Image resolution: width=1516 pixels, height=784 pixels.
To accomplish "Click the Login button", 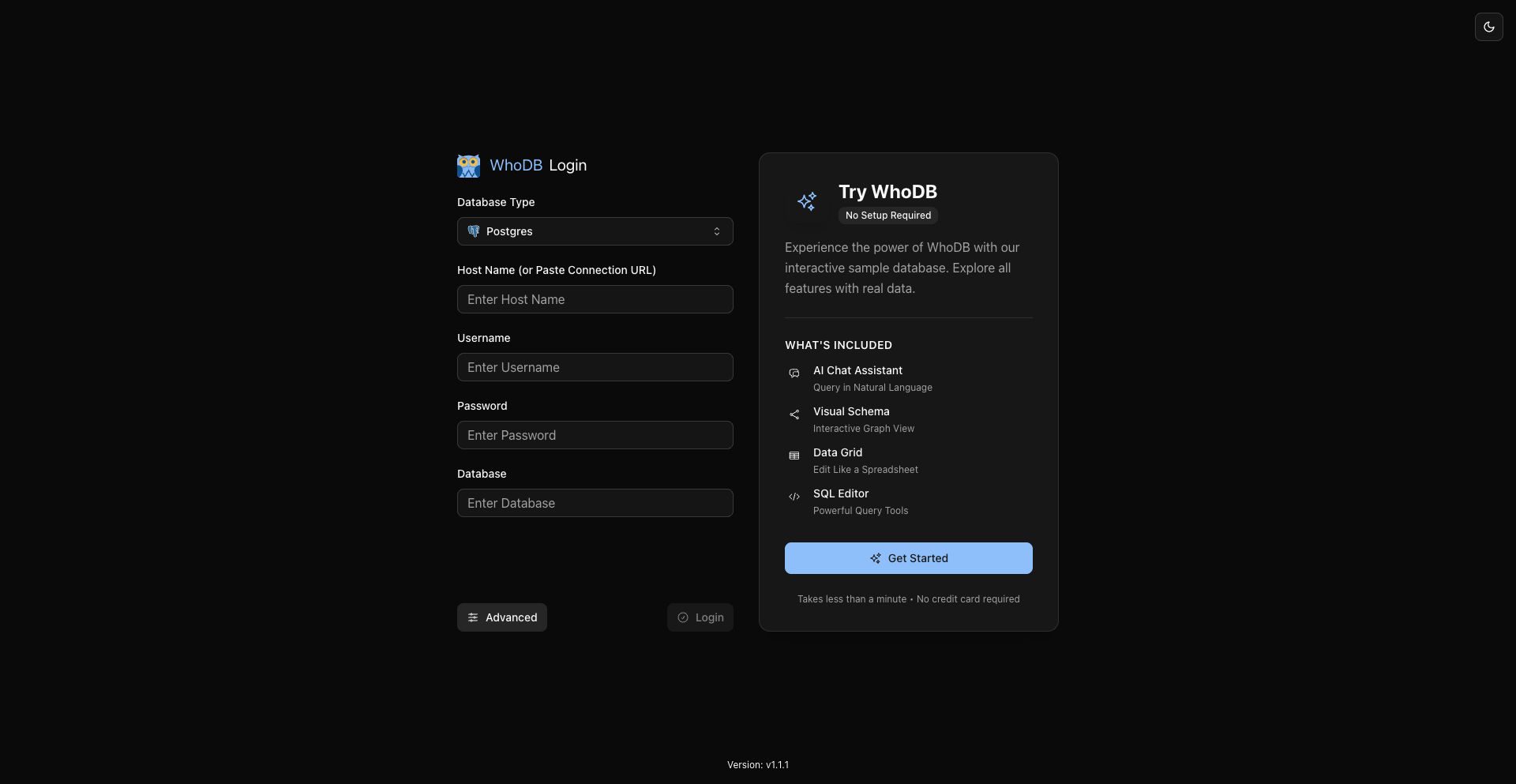I will click(x=700, y=617).
